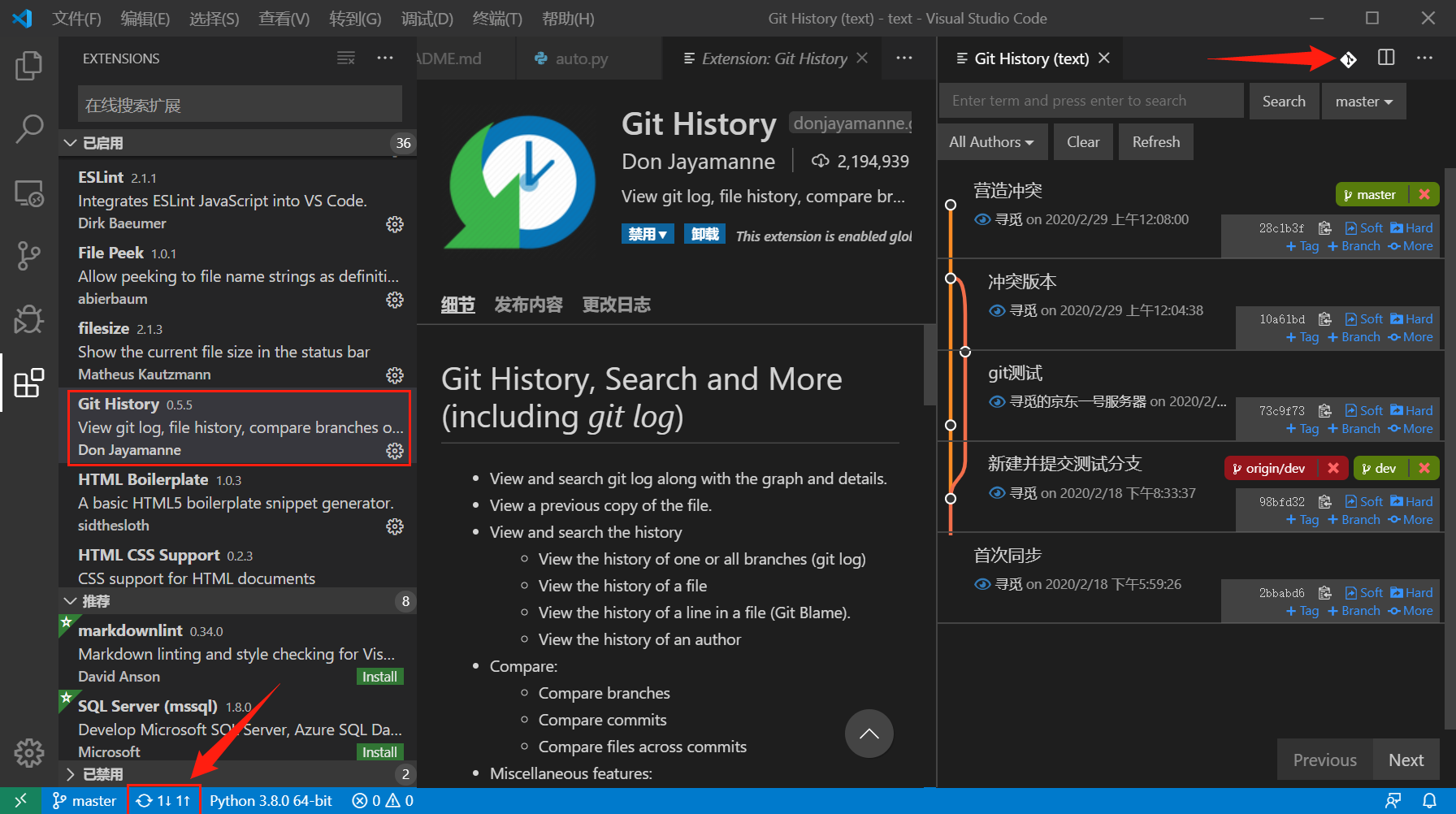The image size is (1456, 814).
Task: View 首次同步 commit details via eye icon
Action: [x=982, y=585]
